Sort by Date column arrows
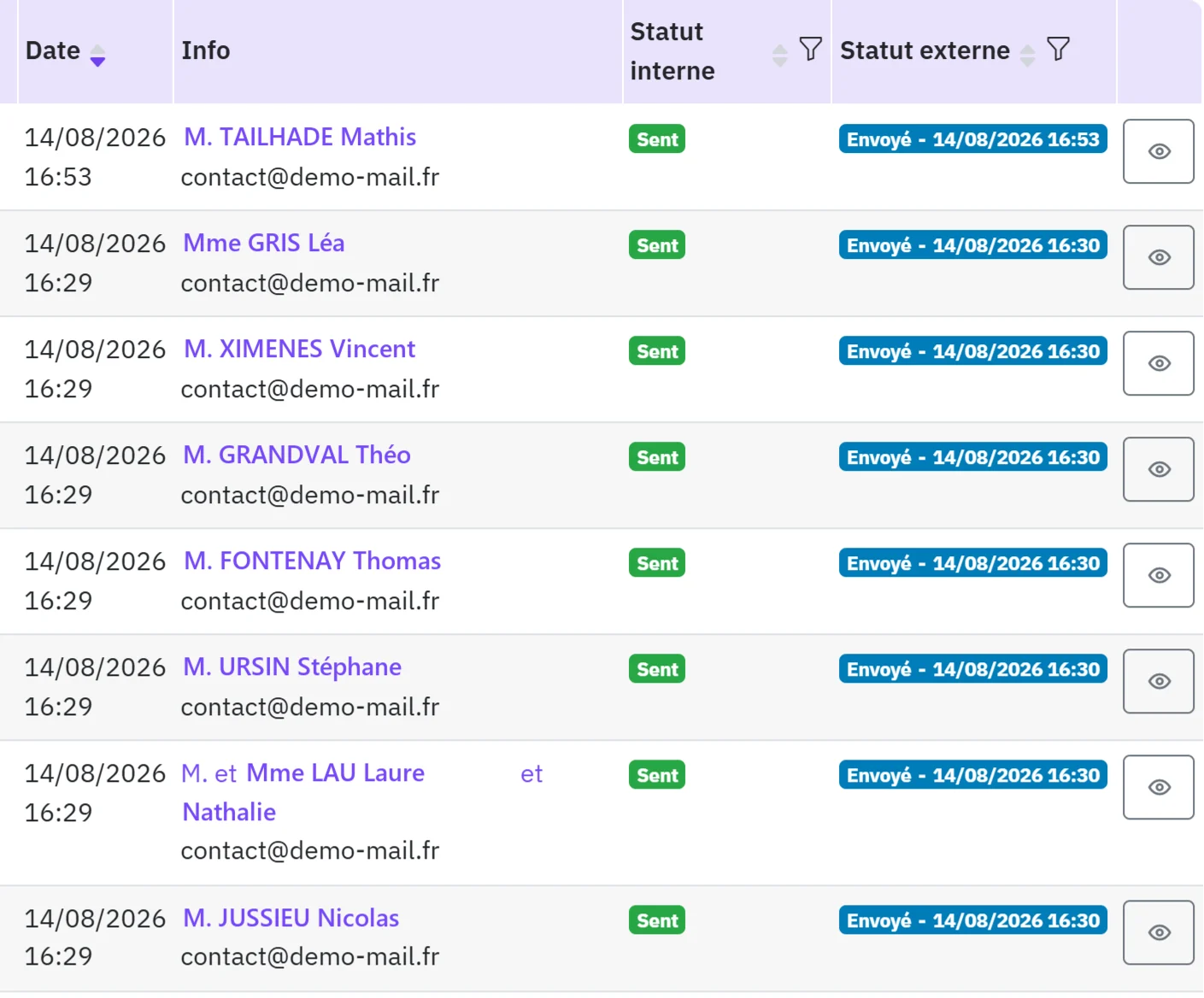1204x998 pixels. [97, 56]
